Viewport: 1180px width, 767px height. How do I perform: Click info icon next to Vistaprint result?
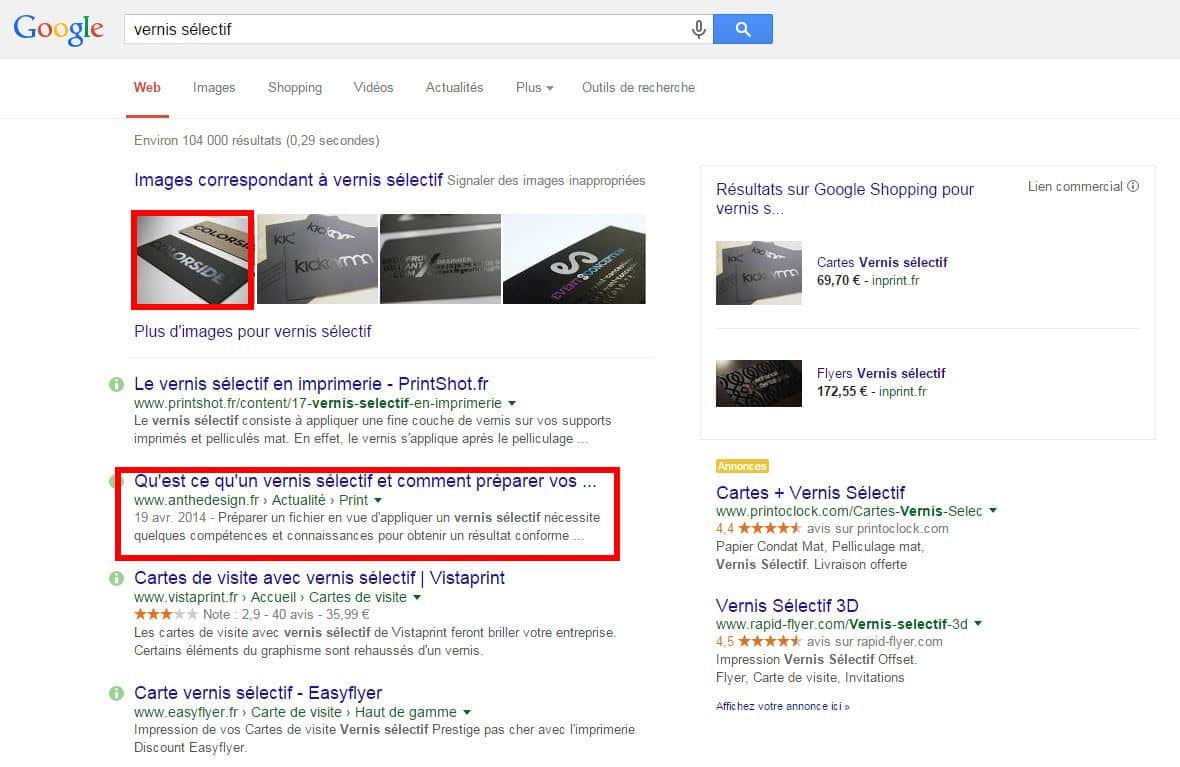pyautogui.click(x=116, y=578)
